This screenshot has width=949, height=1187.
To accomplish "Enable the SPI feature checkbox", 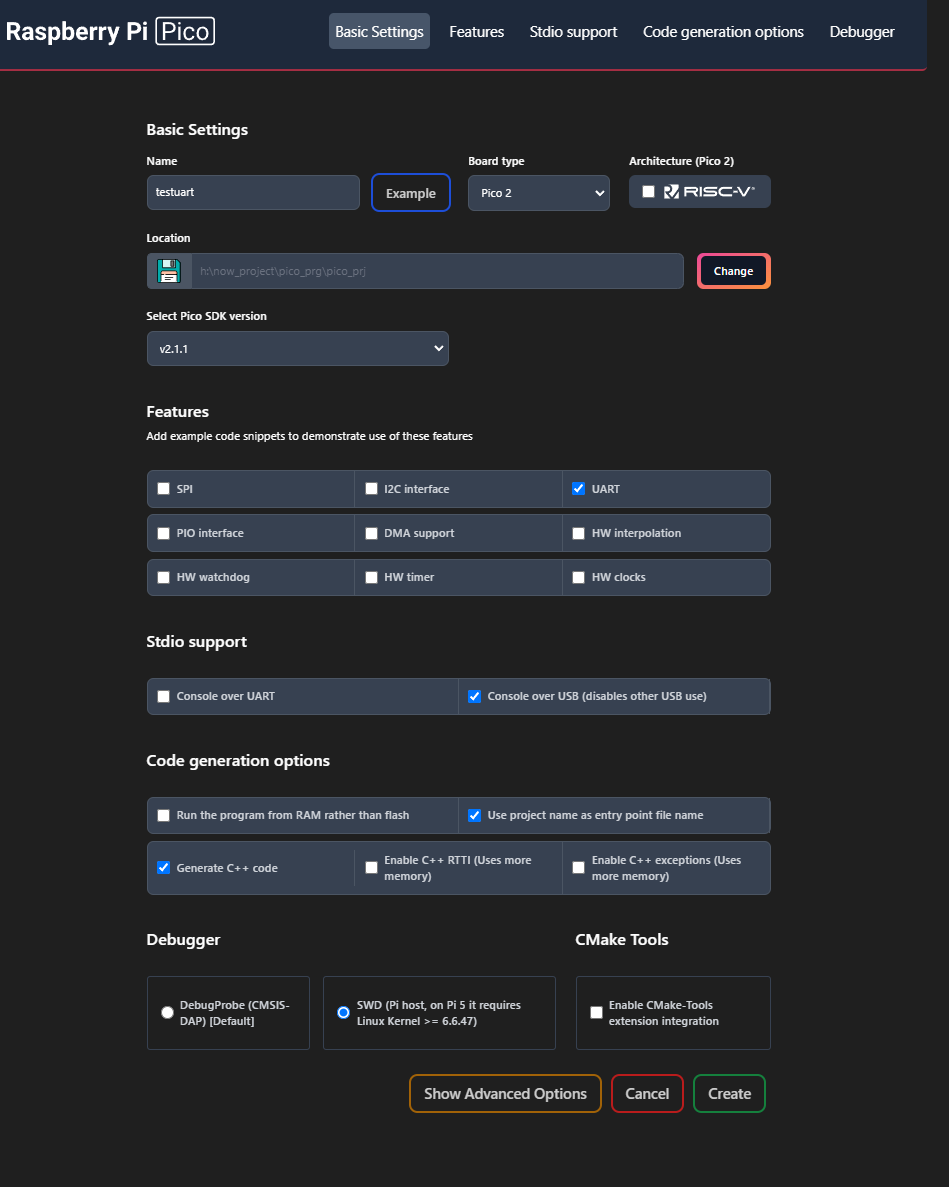I will point(163,488).
